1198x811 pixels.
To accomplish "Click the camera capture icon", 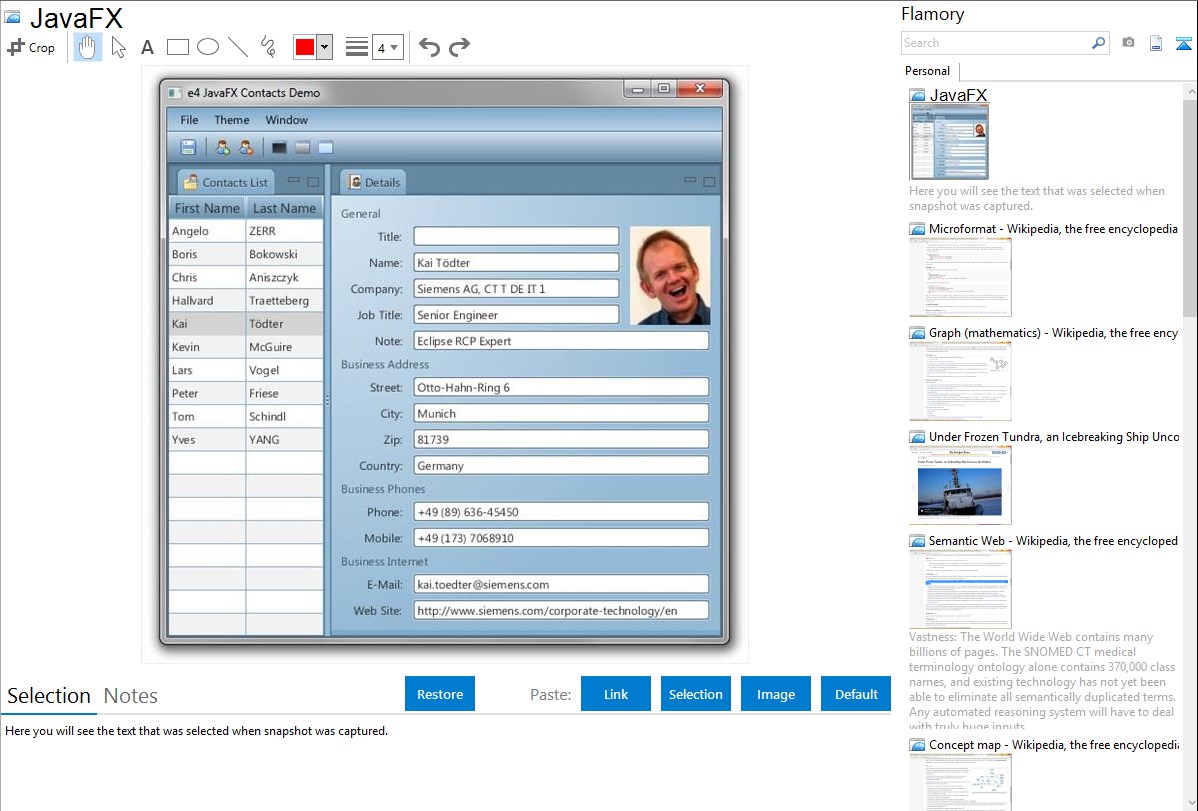I will click(x=1128, y=43).
